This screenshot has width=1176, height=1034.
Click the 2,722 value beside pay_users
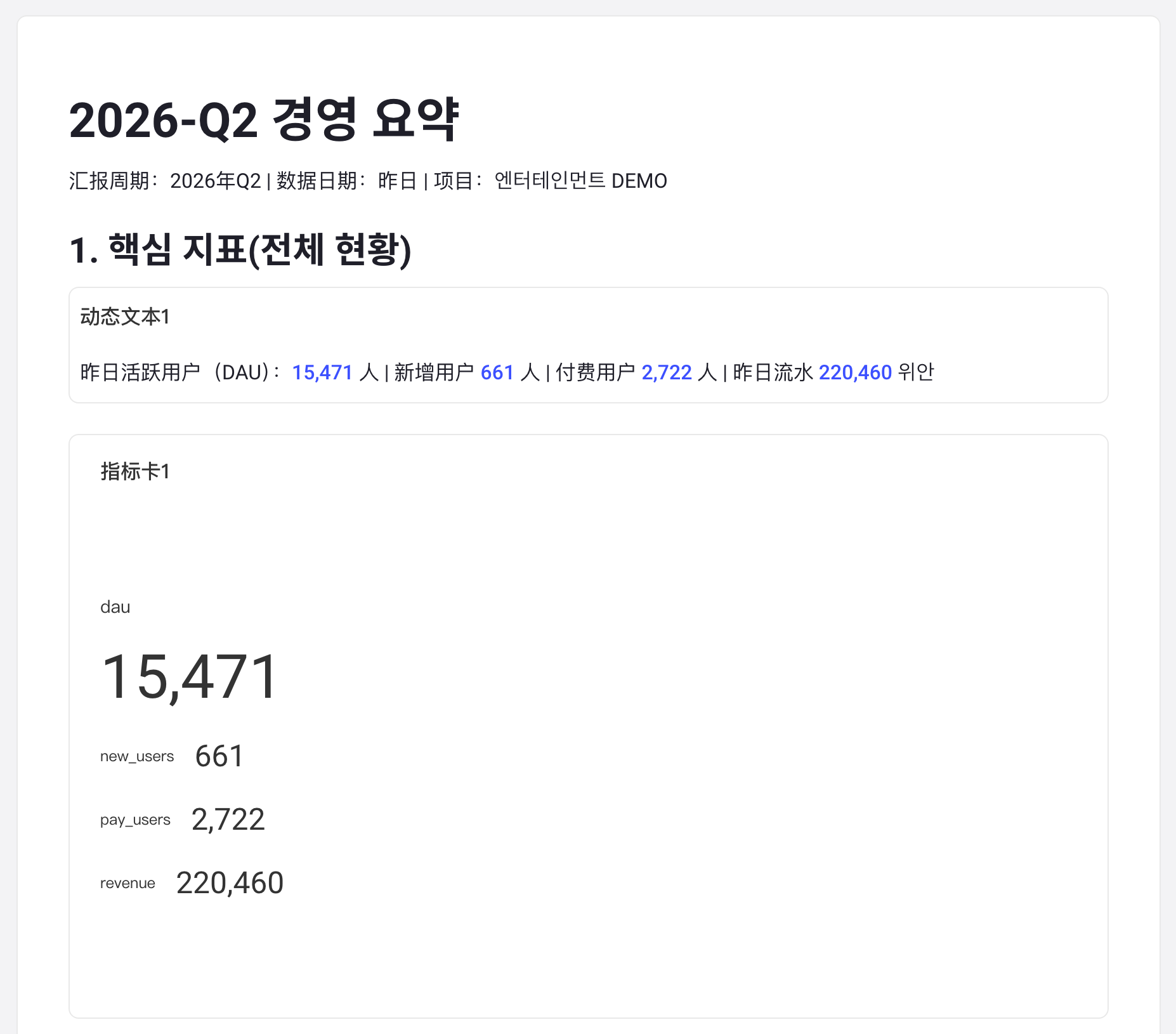point(228,820)
